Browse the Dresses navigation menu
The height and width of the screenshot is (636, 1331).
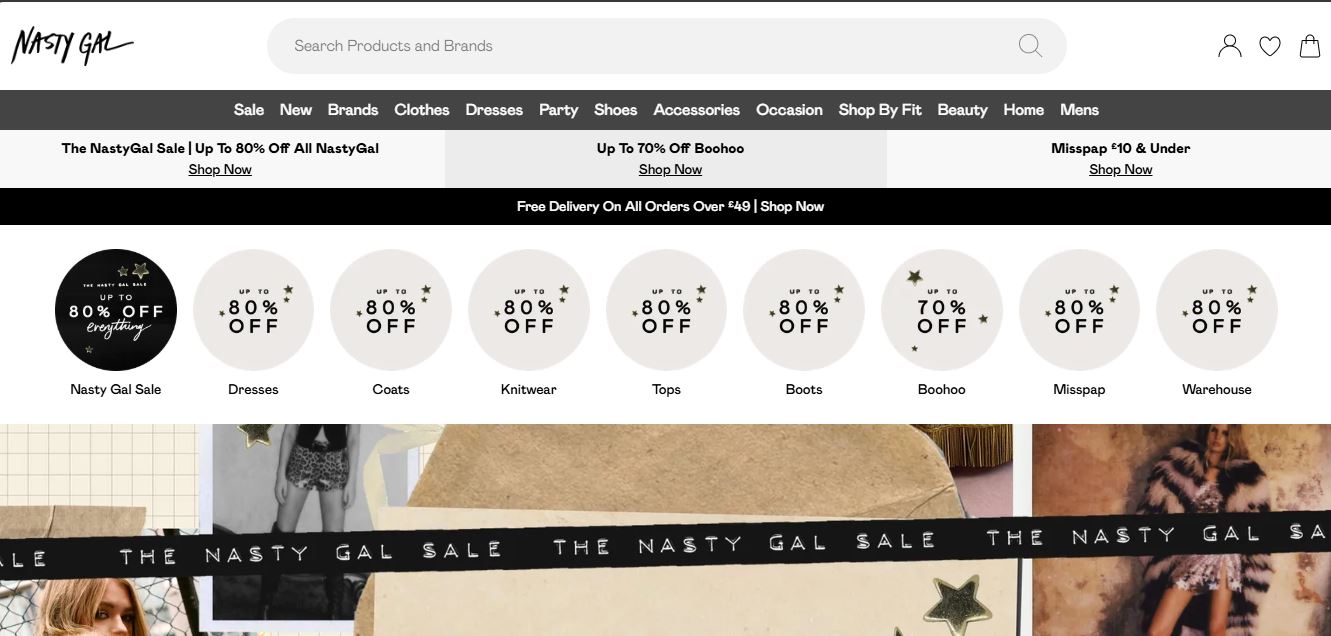pos(494,110)
